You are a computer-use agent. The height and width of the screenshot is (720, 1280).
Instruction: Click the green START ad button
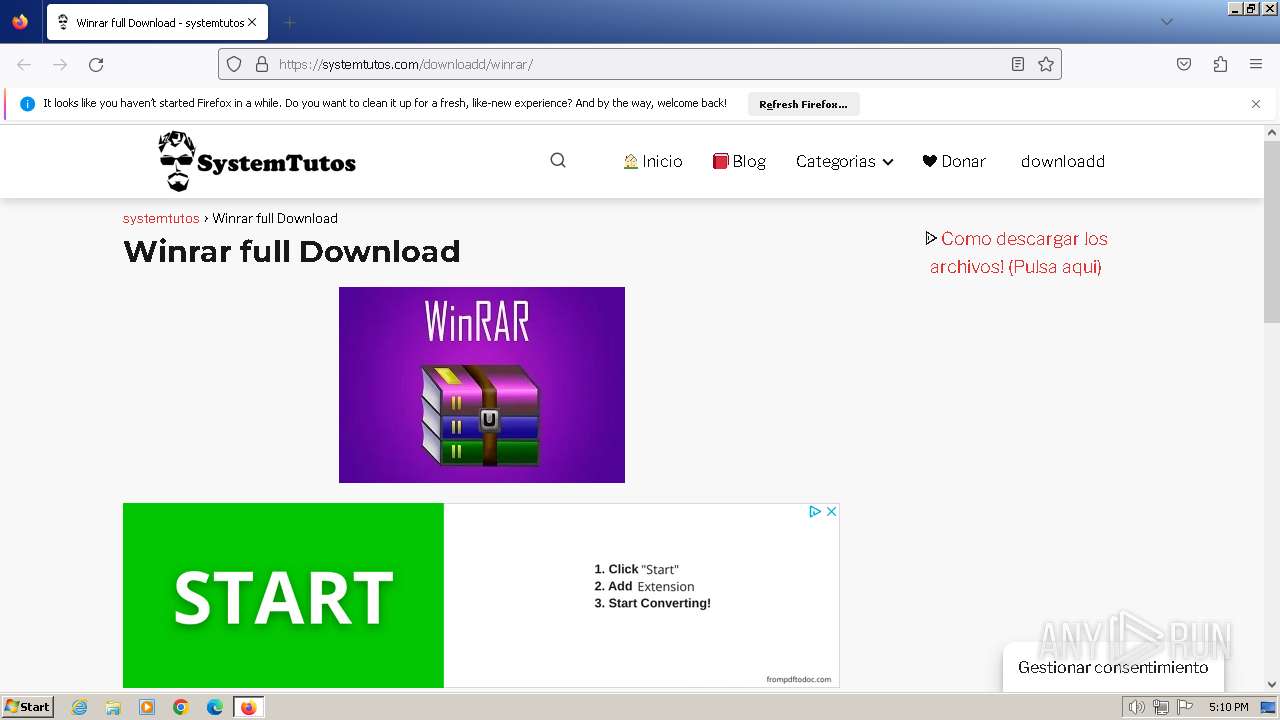[283, 596]
